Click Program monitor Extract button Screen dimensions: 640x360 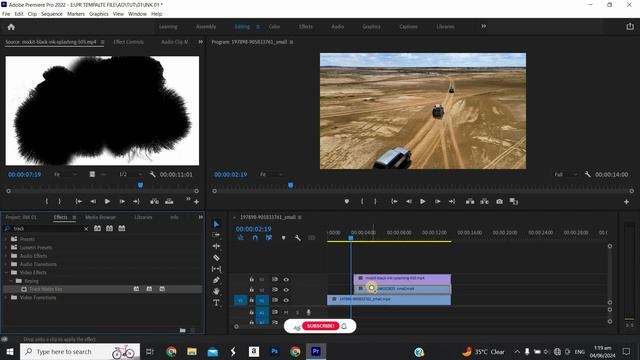(x=484, y=202)
